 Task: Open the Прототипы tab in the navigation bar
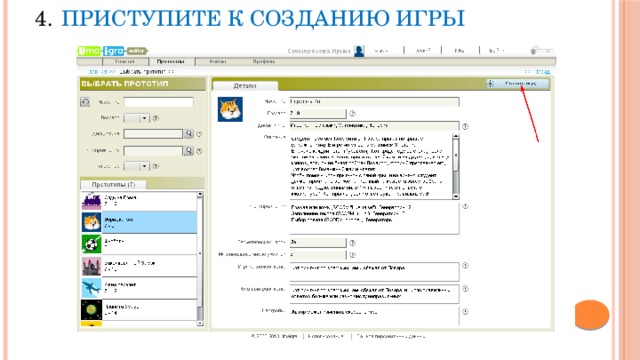click(171, 62)
